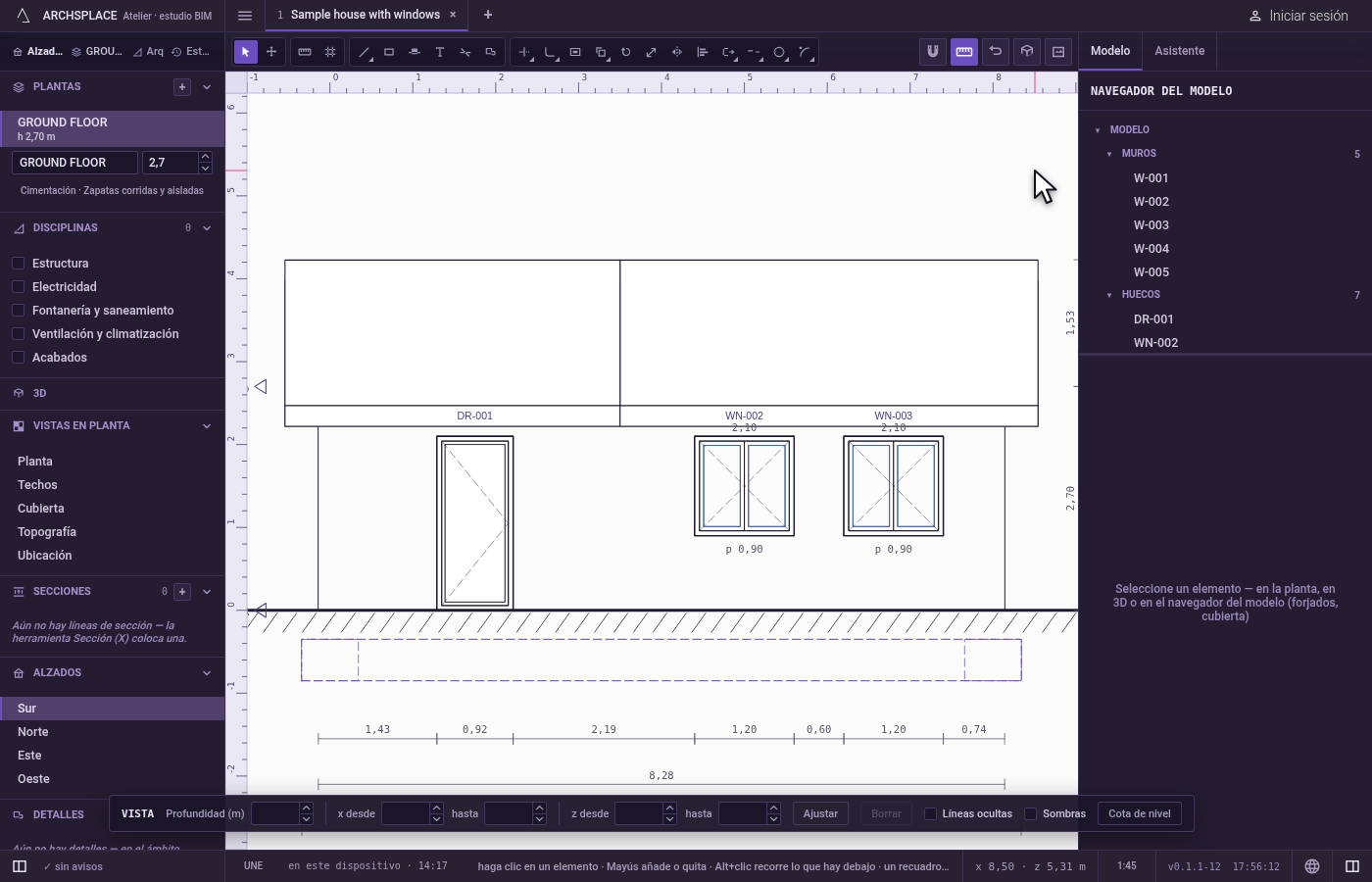Collapse the VISTAS EN PLANTA section
The image size is (1372, 882).
click(x=207, y=426)
